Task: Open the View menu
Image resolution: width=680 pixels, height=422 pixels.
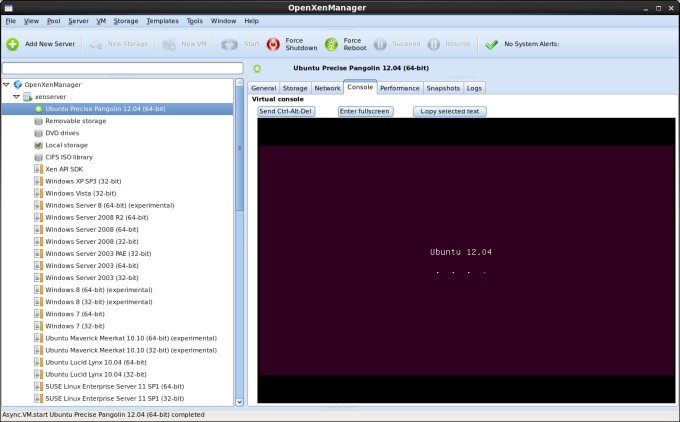Action: click(x=31, y=21)
